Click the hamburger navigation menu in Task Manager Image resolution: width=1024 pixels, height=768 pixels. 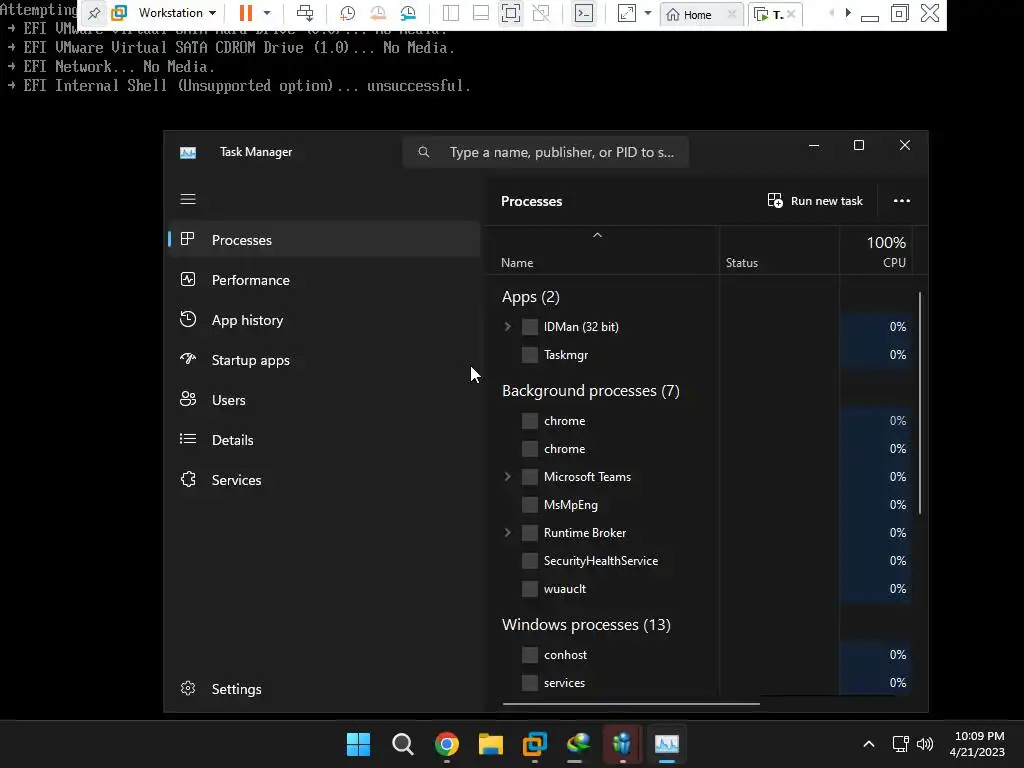tap(188, 199)
